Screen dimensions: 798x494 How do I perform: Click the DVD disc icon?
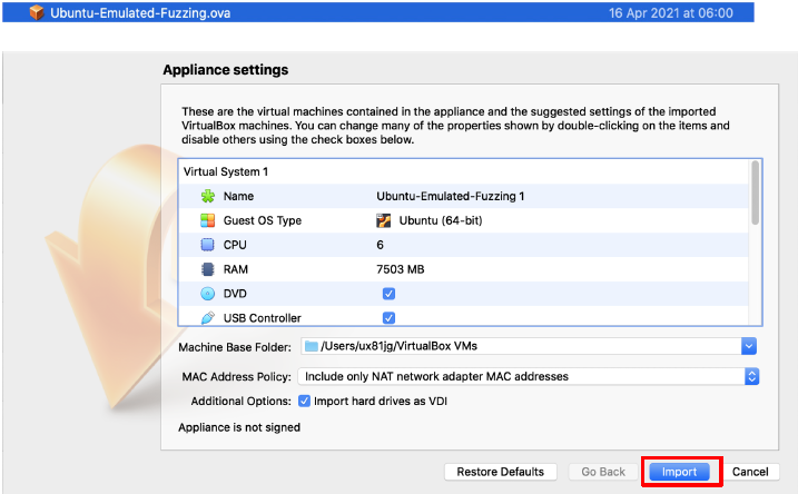[208, 294]
